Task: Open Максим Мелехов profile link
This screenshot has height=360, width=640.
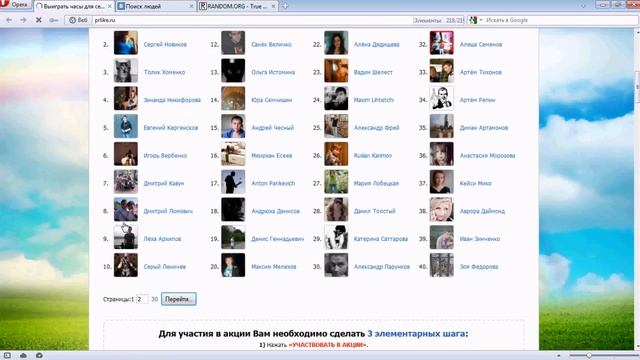Action: pyautogui.click(x=273, y=267)
